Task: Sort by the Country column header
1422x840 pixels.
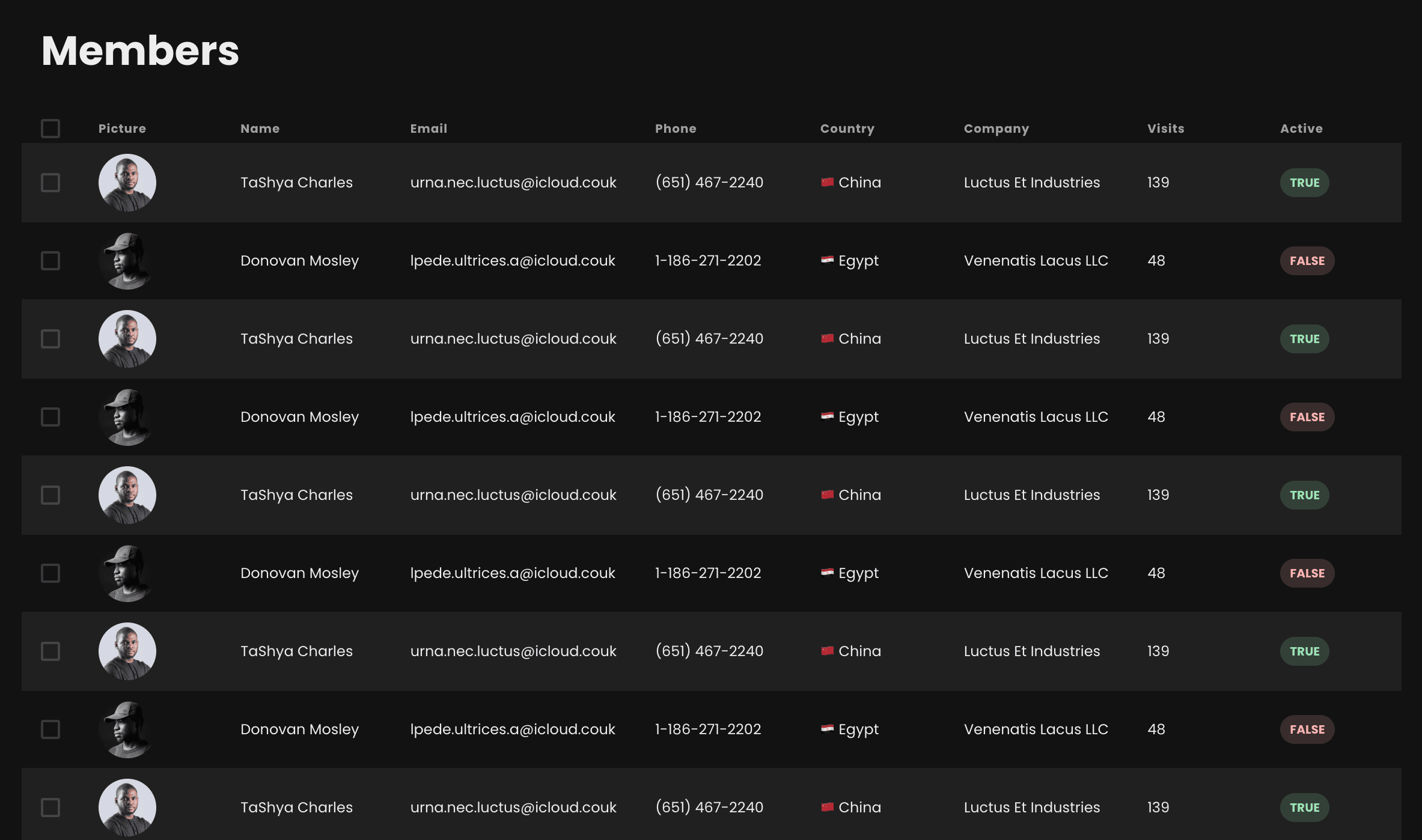Action: tap(847, 129)
